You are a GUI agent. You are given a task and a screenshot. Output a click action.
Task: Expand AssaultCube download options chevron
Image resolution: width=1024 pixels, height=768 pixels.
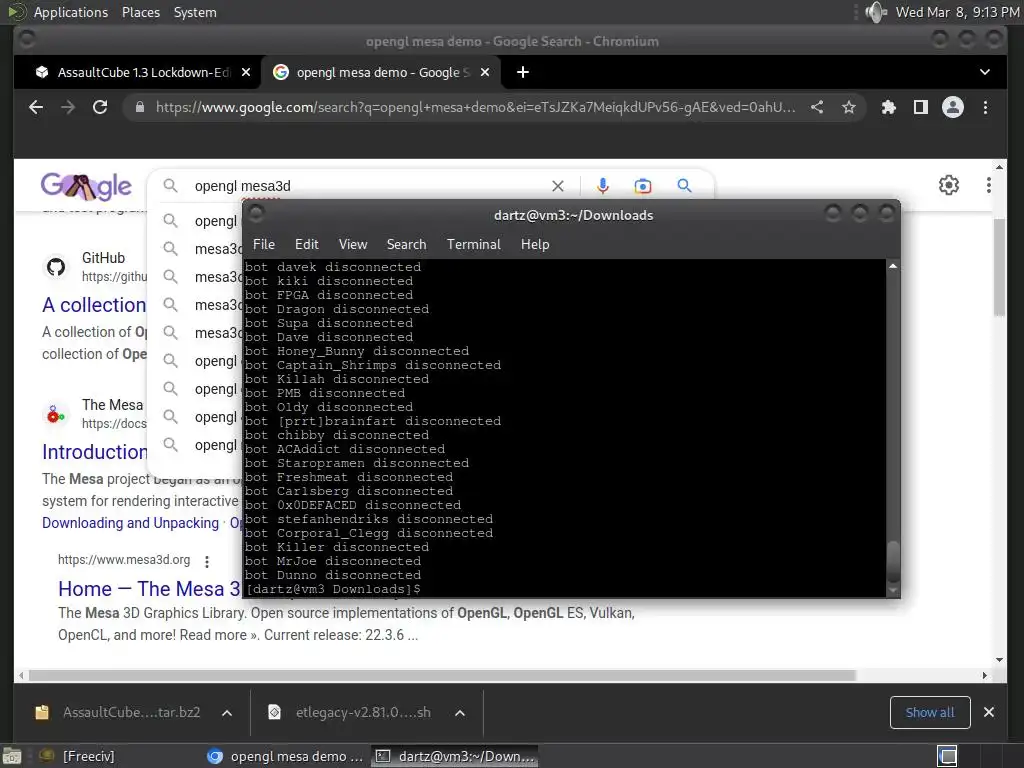(227, 713)
